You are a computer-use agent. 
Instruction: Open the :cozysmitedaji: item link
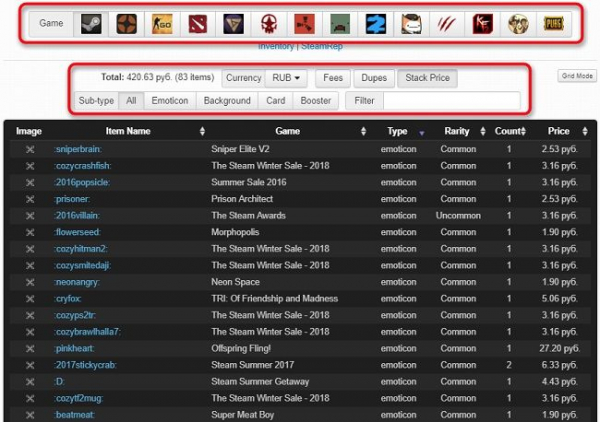(82, 266)
